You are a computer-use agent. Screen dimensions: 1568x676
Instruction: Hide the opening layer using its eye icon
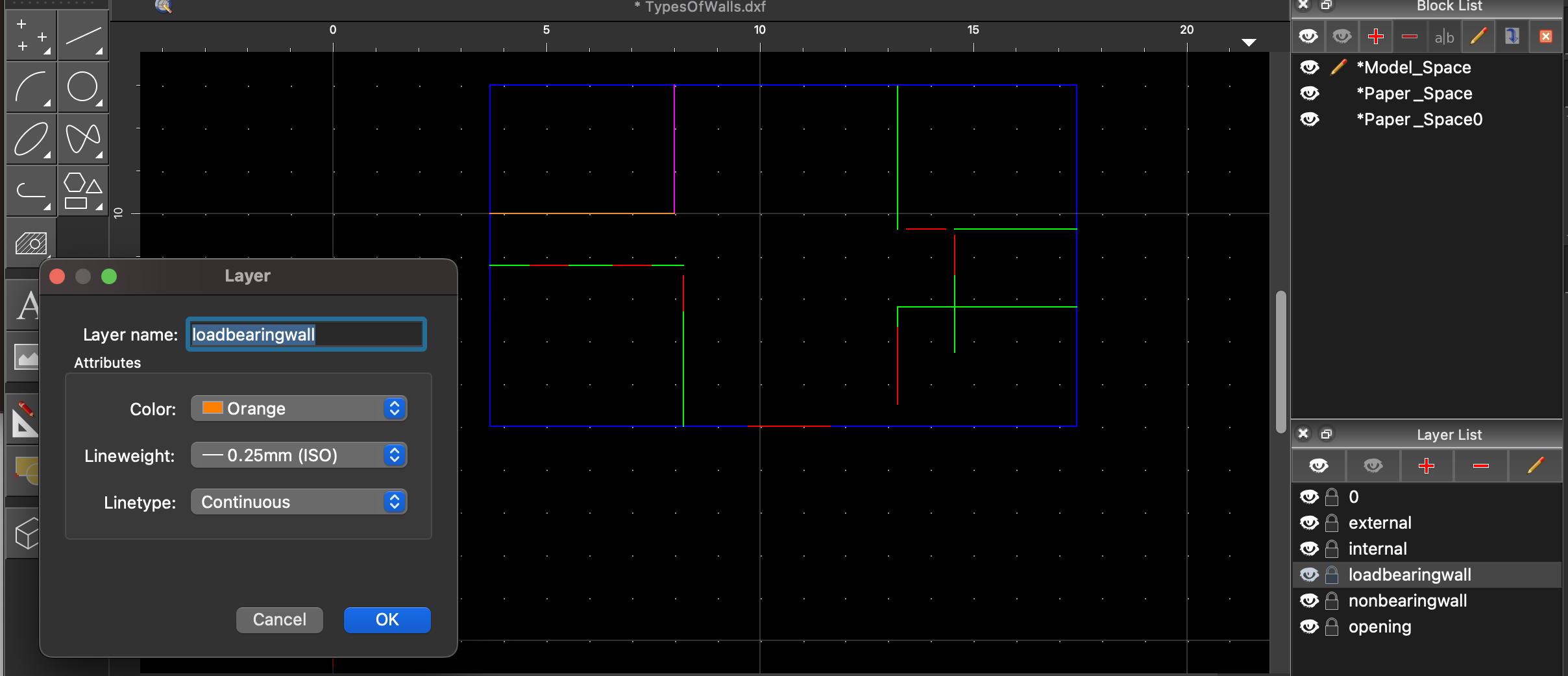pos(1309,627)
